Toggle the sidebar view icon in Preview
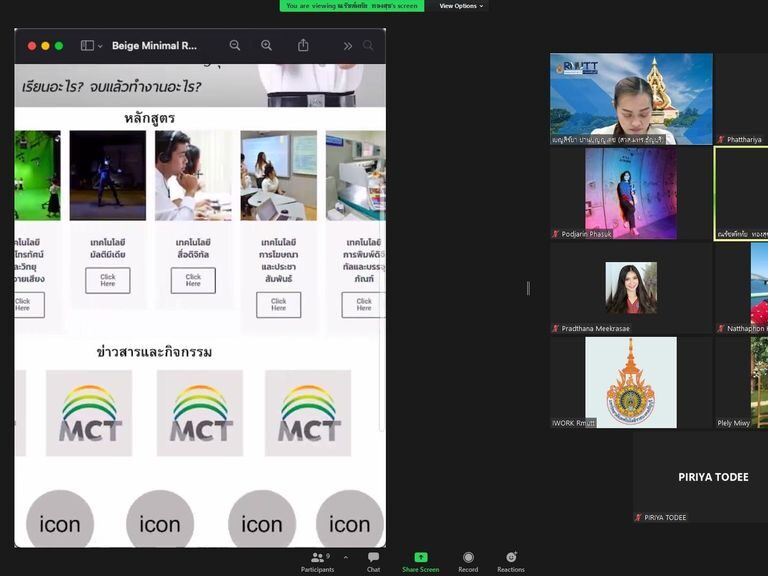This screenshot has height=576, width=768. pos(87,46)
